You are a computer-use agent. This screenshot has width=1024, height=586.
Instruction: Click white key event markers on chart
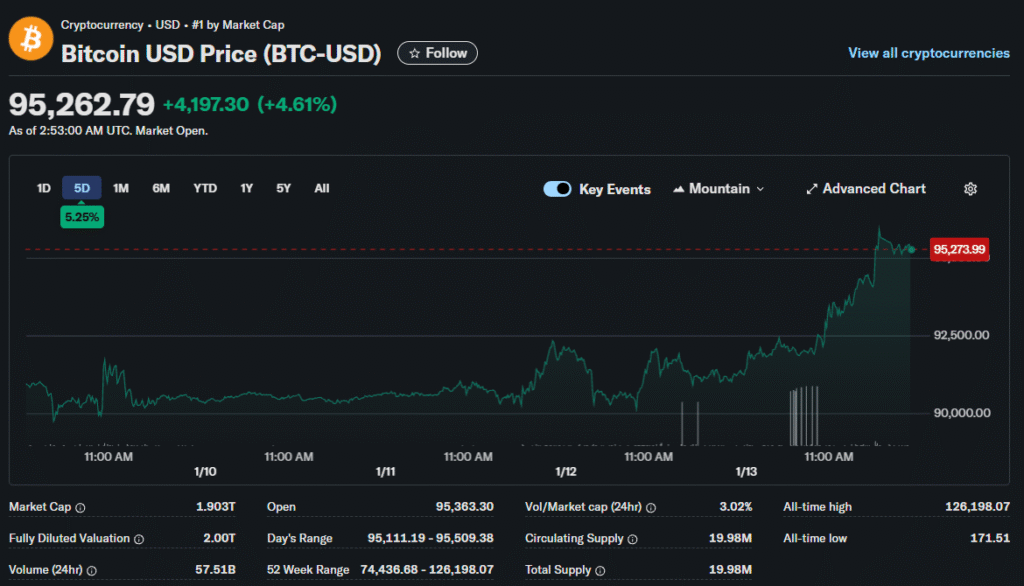804,416
